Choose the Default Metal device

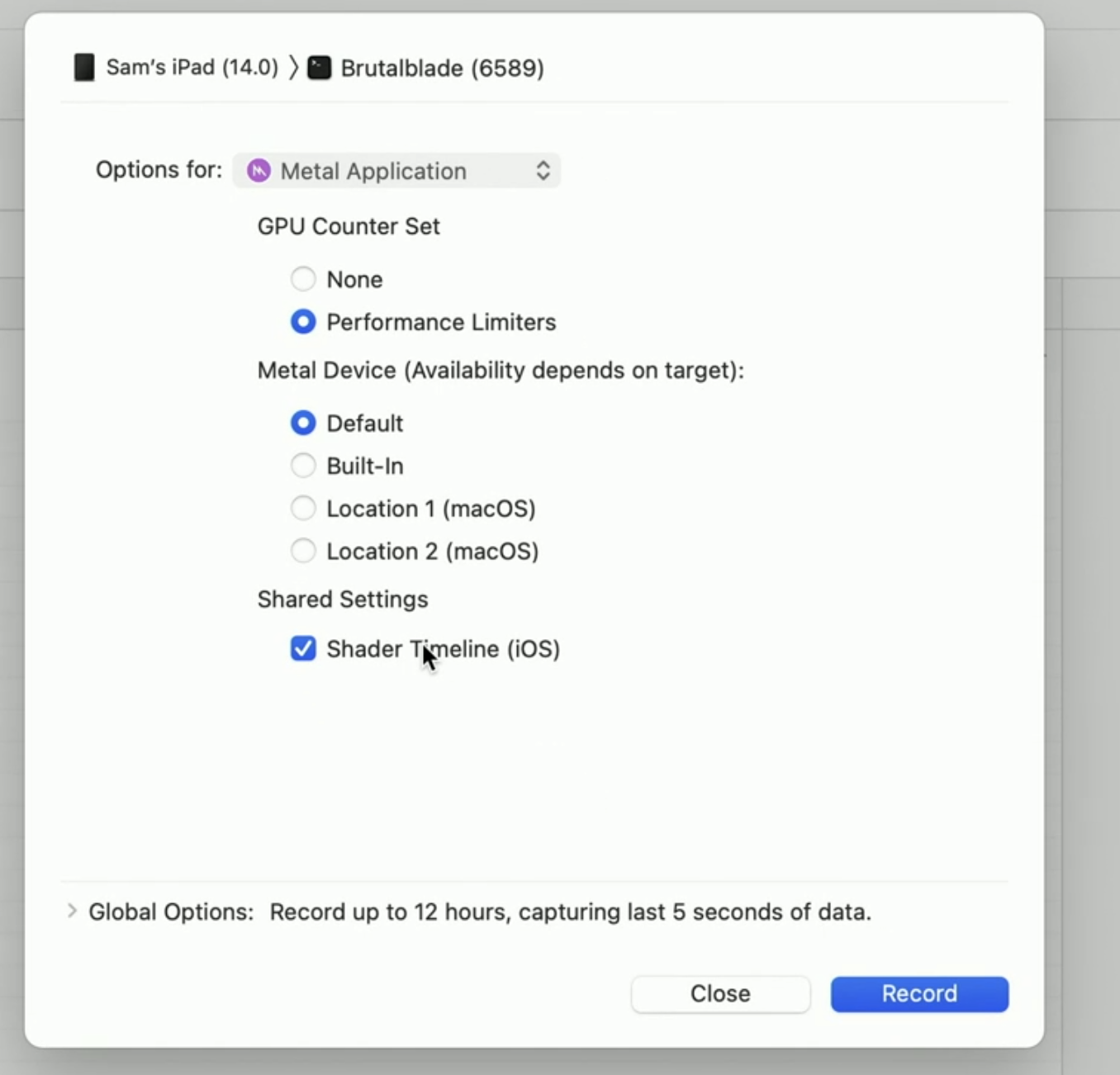coord(303,424)
